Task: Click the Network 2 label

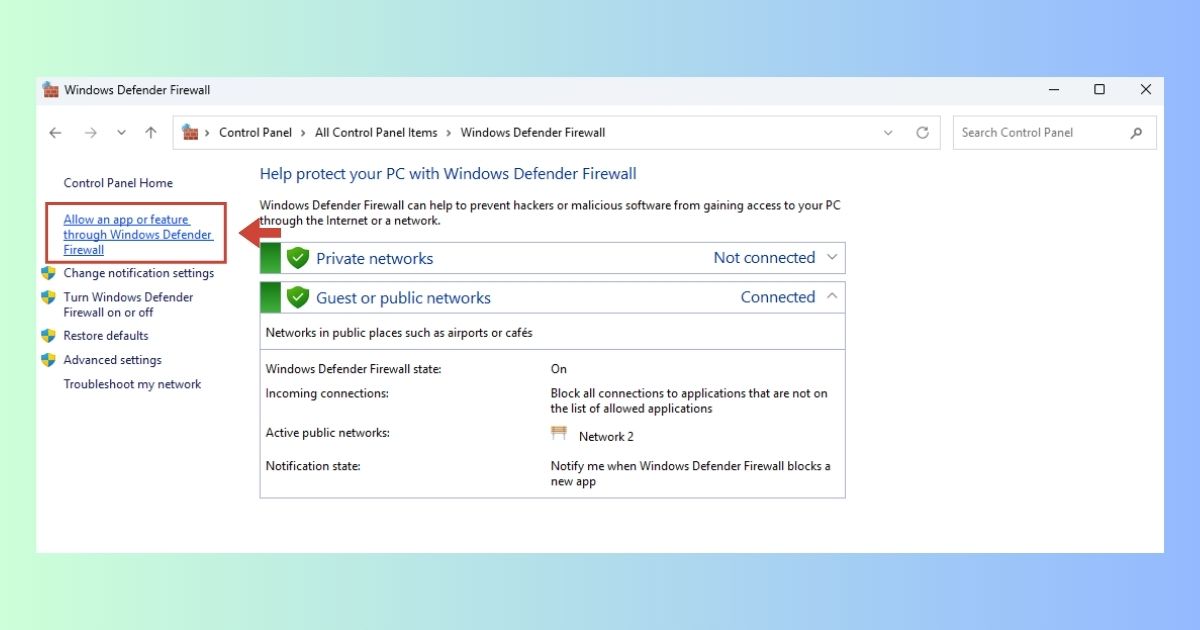Action: (x=606, y=436)
